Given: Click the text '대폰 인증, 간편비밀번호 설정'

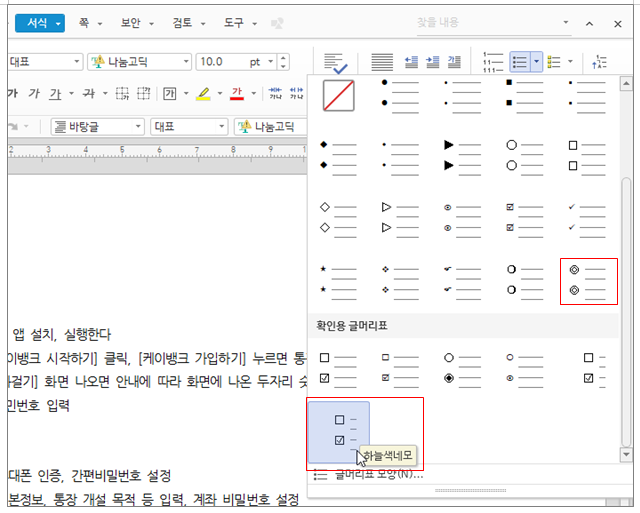Looking at the screenshot, I should point(89,475).
